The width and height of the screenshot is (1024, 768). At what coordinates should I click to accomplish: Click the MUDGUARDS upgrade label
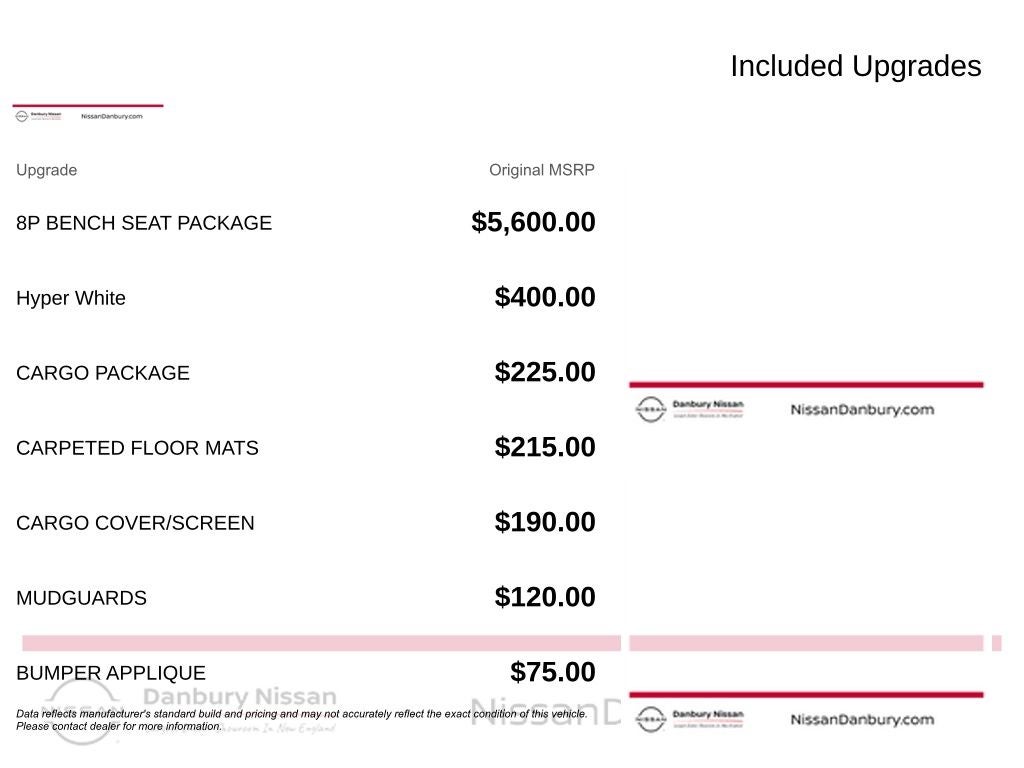[81, 598]
